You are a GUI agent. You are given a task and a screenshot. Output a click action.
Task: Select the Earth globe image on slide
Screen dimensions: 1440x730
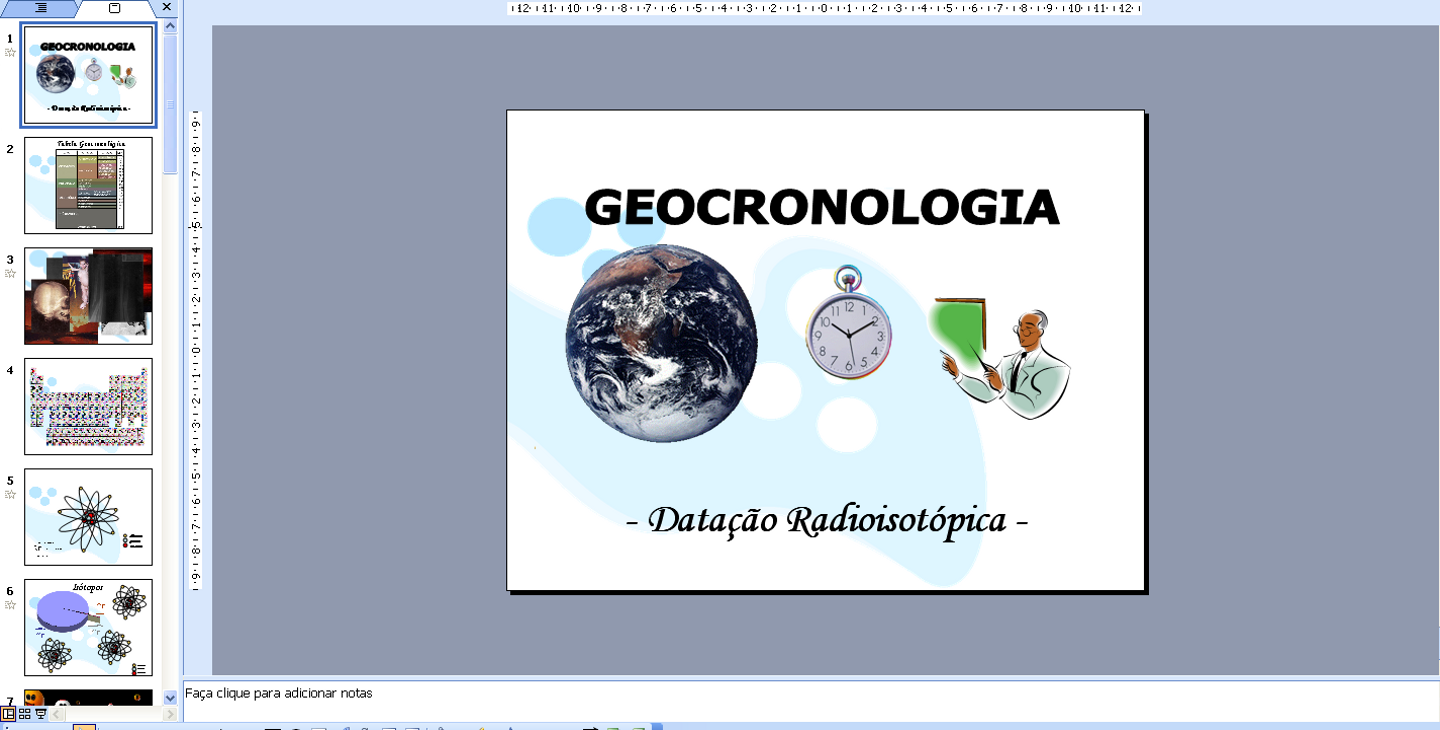(x=661, y=343)
